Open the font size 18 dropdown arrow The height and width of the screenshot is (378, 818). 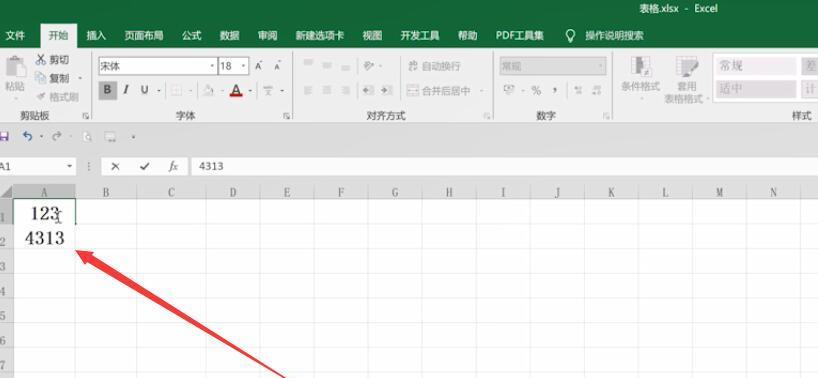click(x=244, y=66)
